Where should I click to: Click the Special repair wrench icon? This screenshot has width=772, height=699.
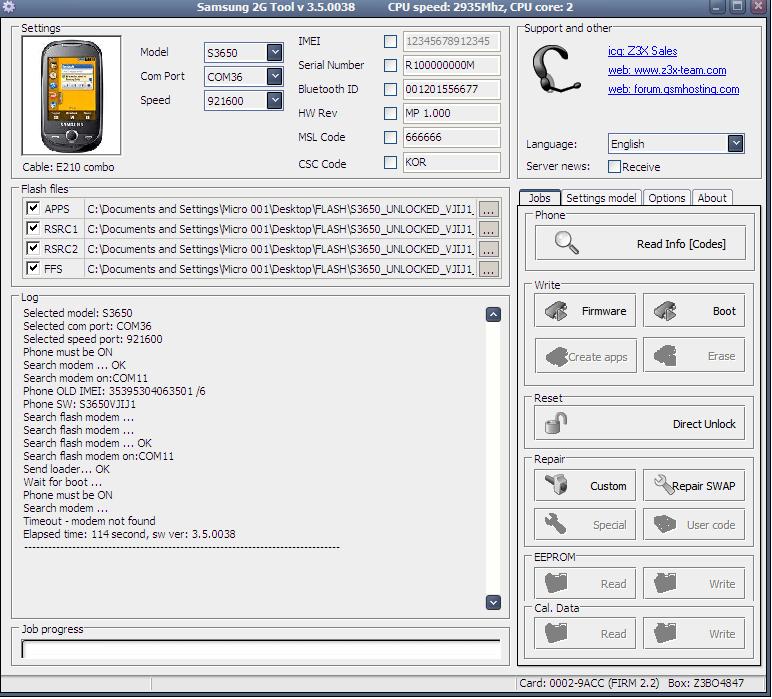pos(555,524)
